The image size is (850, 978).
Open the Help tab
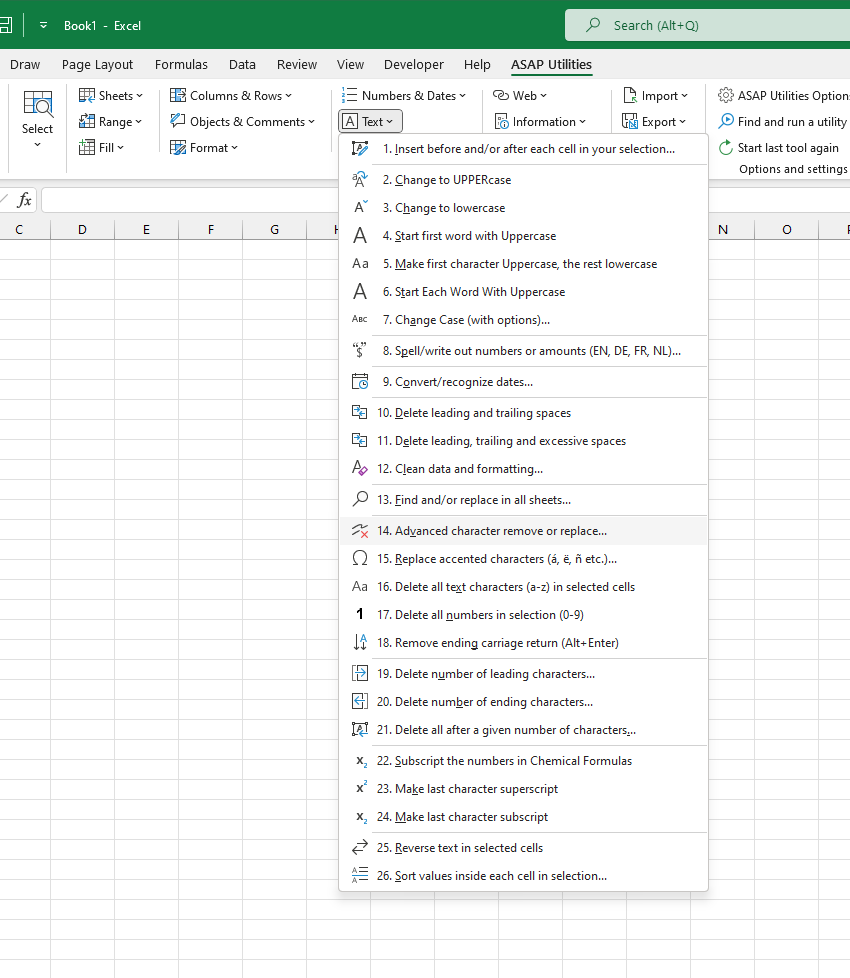tap(477, 64)
